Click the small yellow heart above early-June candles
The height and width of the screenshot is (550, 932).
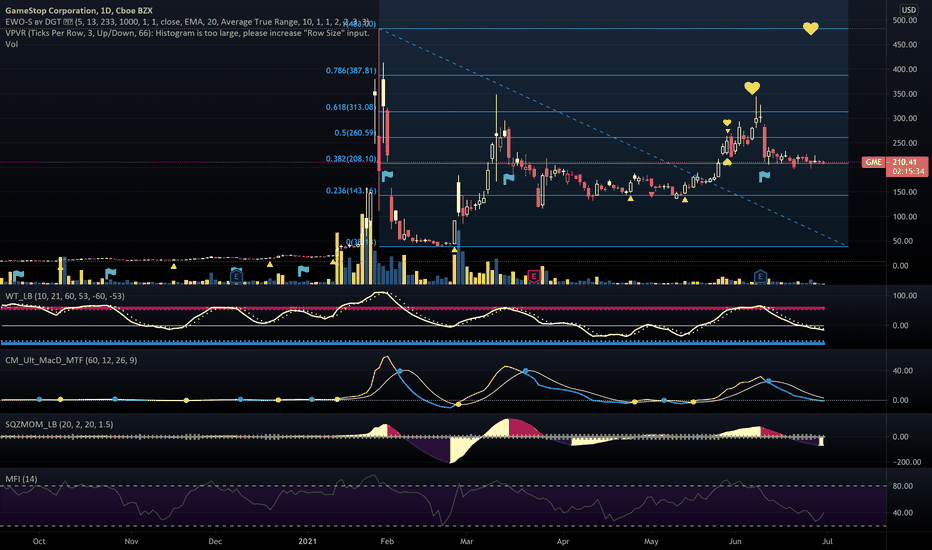(x=727, y=123)
